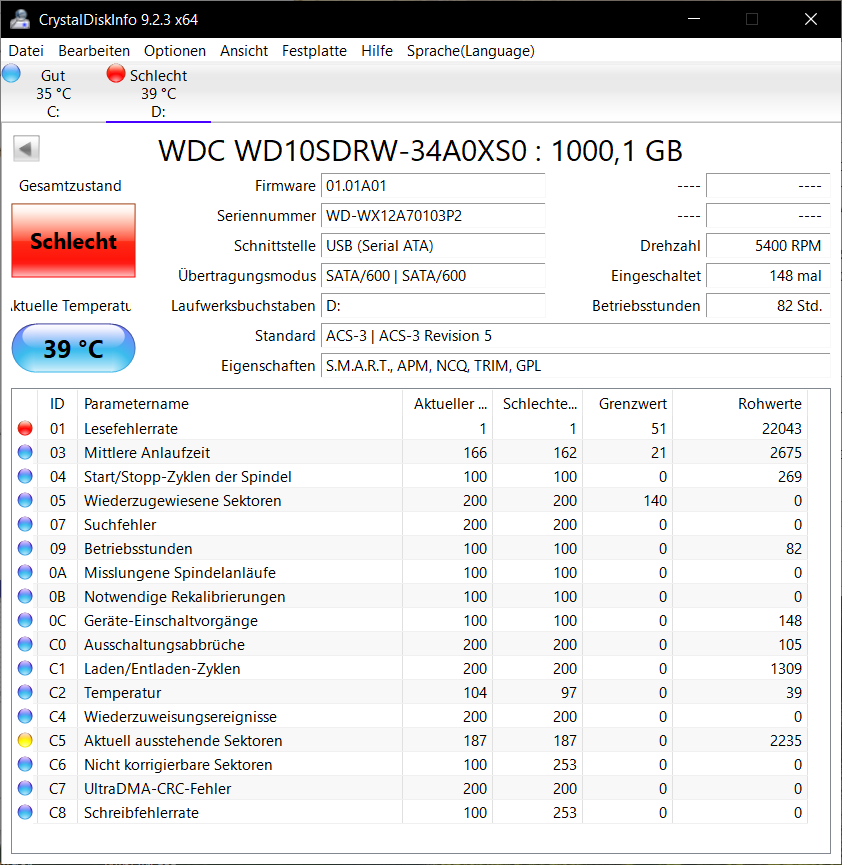Click the Standard field ACS-3 Revision 5
This screenshot has width=842, height=865.
(x=575, y=335)
